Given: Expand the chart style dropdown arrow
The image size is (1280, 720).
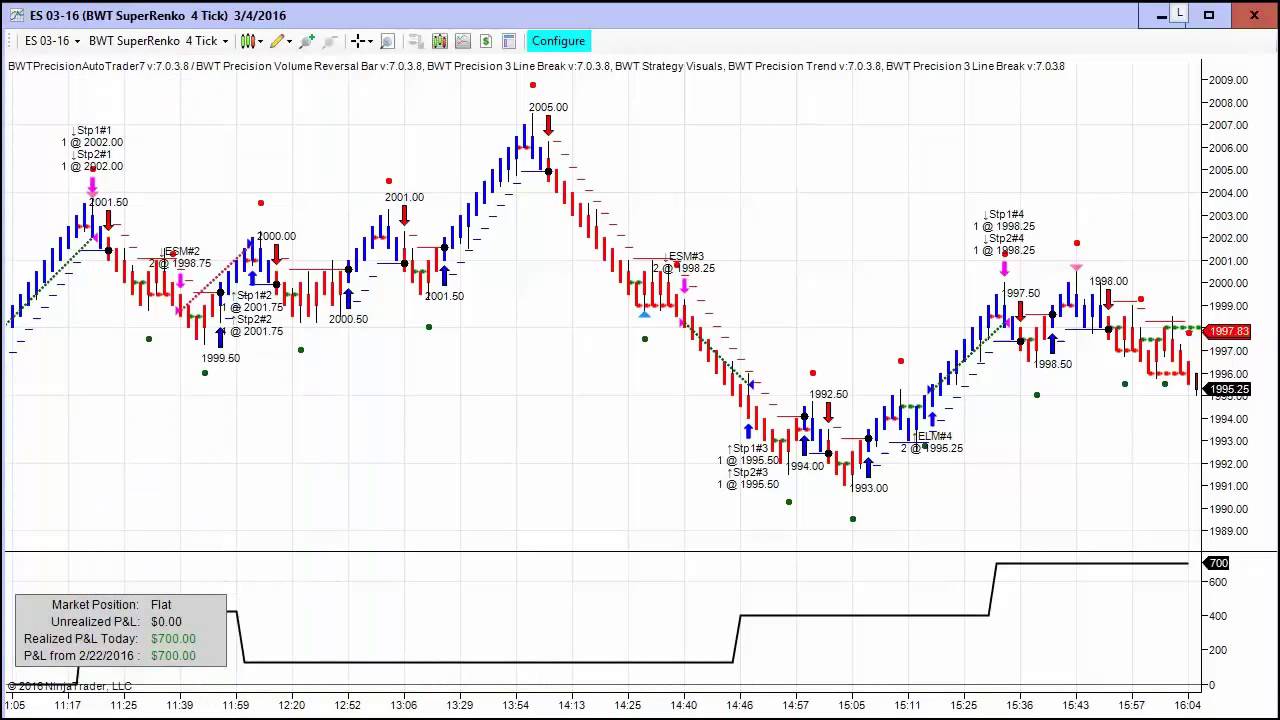Looking at the screenshot, I should coord(259,41).
